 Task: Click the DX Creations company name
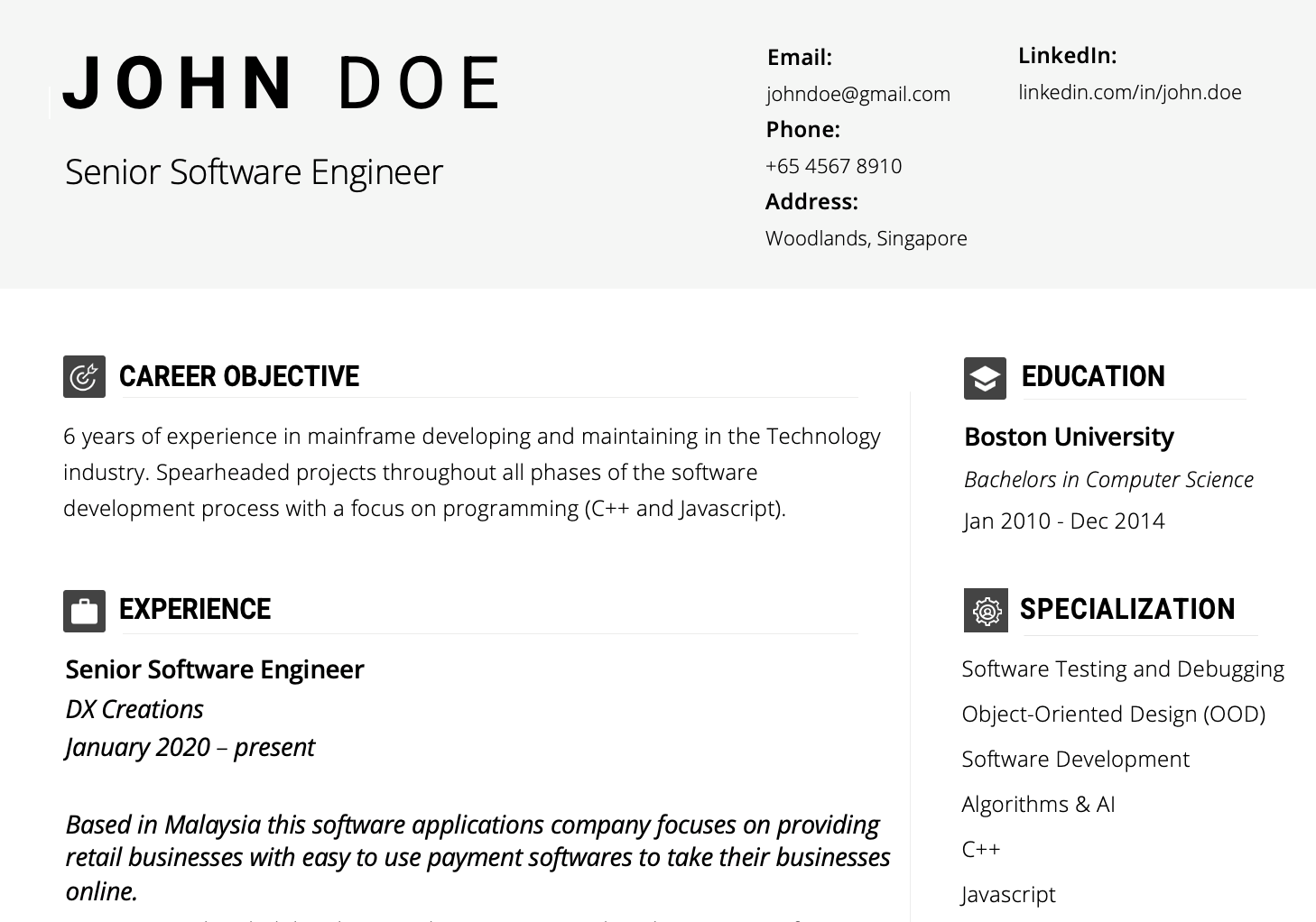(134, 709)
